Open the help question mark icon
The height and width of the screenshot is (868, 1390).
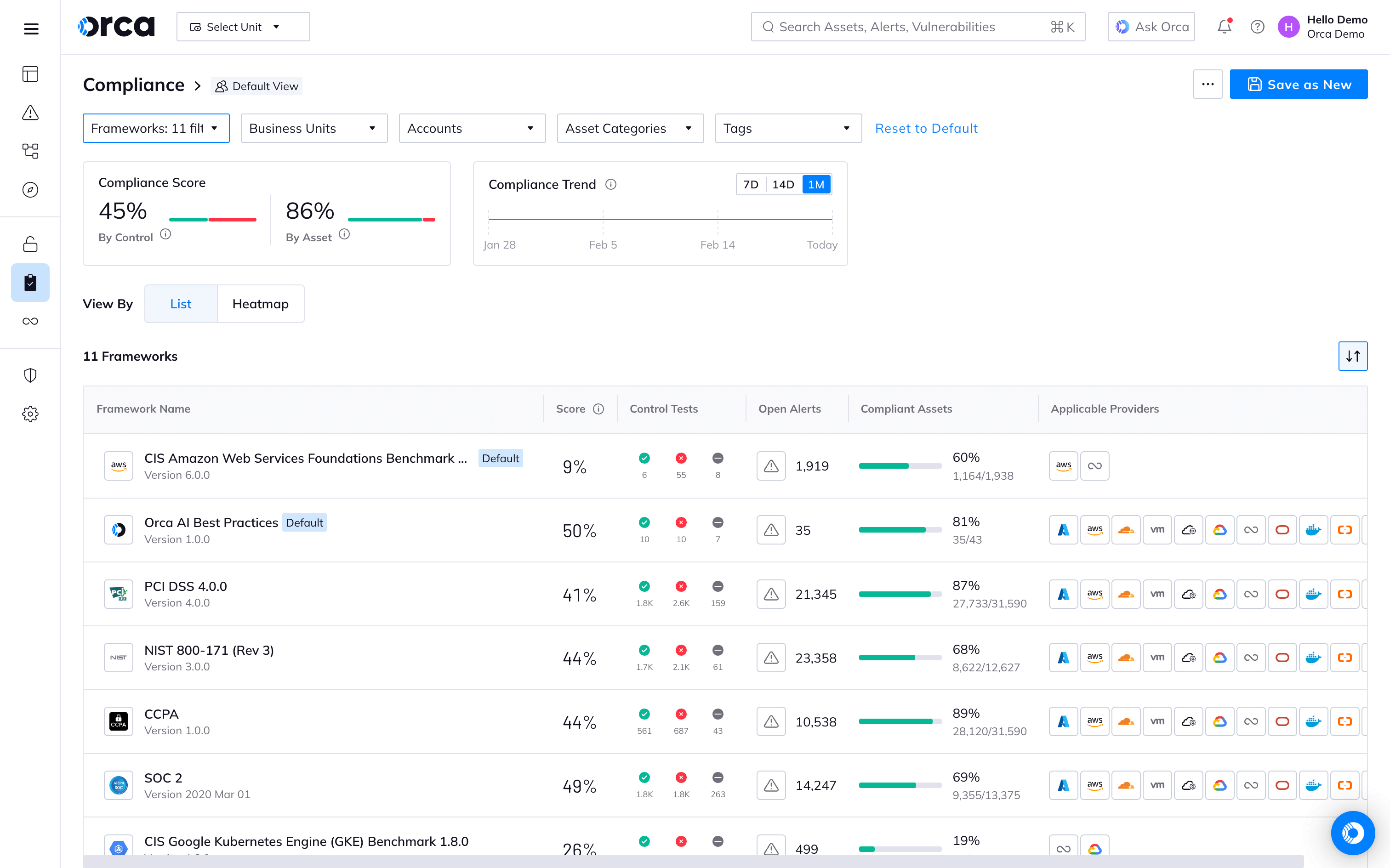tap(1257, 26)
